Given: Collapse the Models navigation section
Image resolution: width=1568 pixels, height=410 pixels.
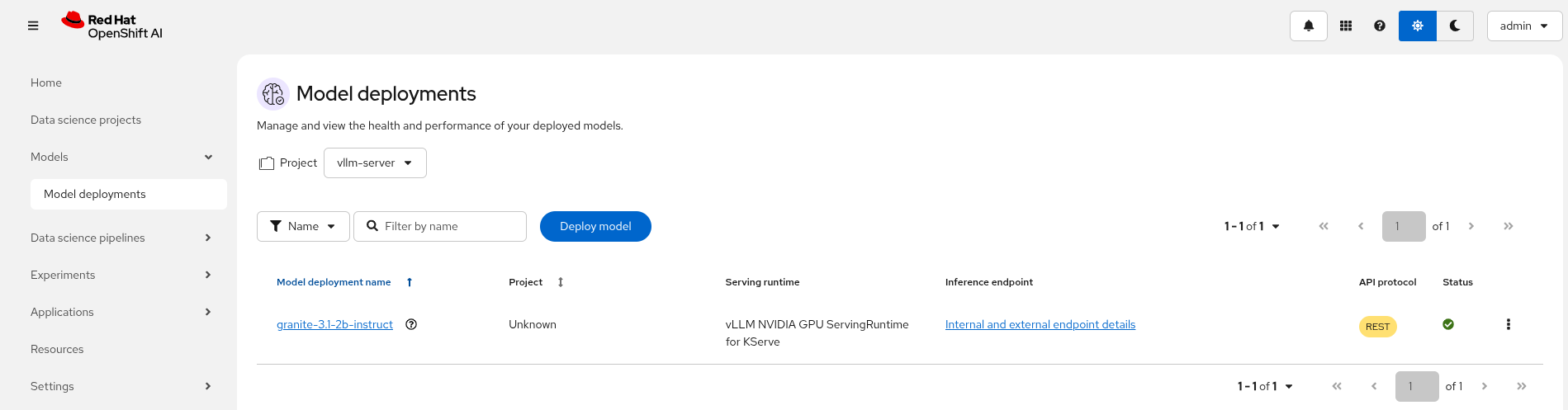Looking at the screenshot, I should [x=121, y=157].
